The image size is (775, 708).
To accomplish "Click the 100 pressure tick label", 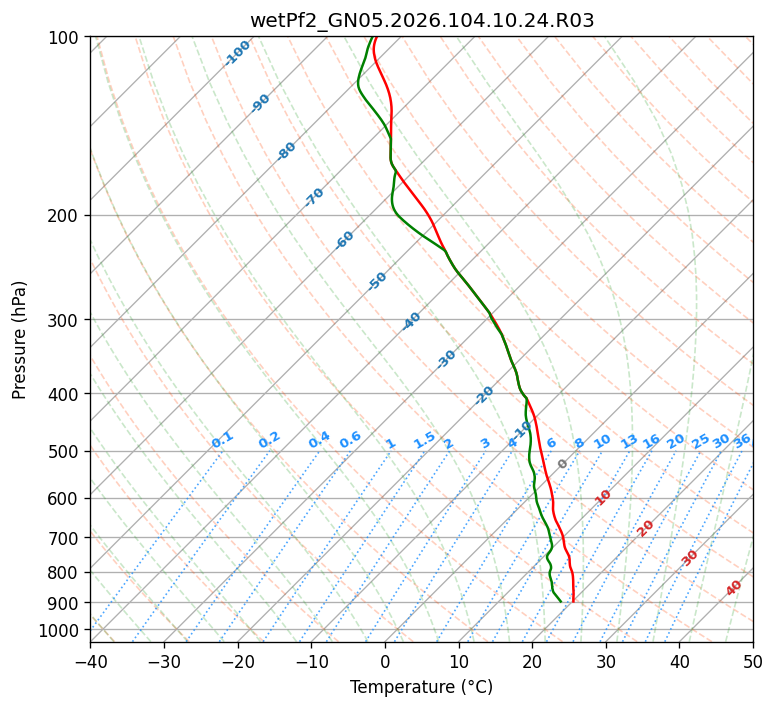I will (x=66, y=38).
